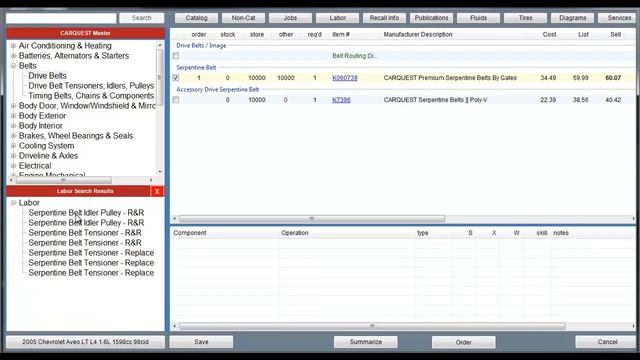Click the Operation column header

tap(295, 233)
